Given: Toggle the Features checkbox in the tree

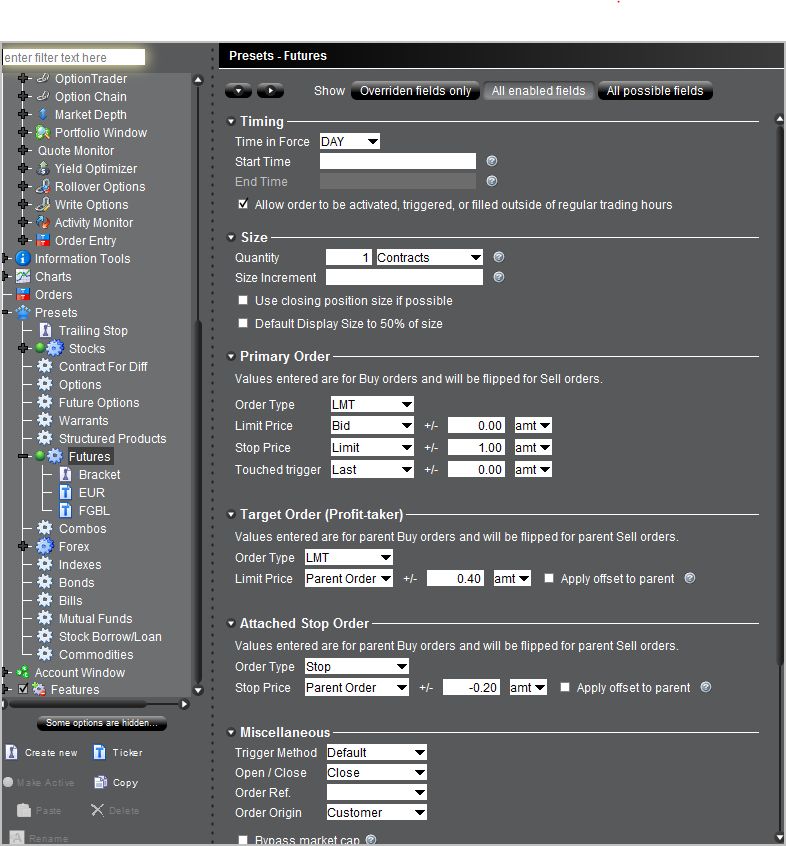Looking at the screenshot, I should pyautogui.click(x=23, y=688).
